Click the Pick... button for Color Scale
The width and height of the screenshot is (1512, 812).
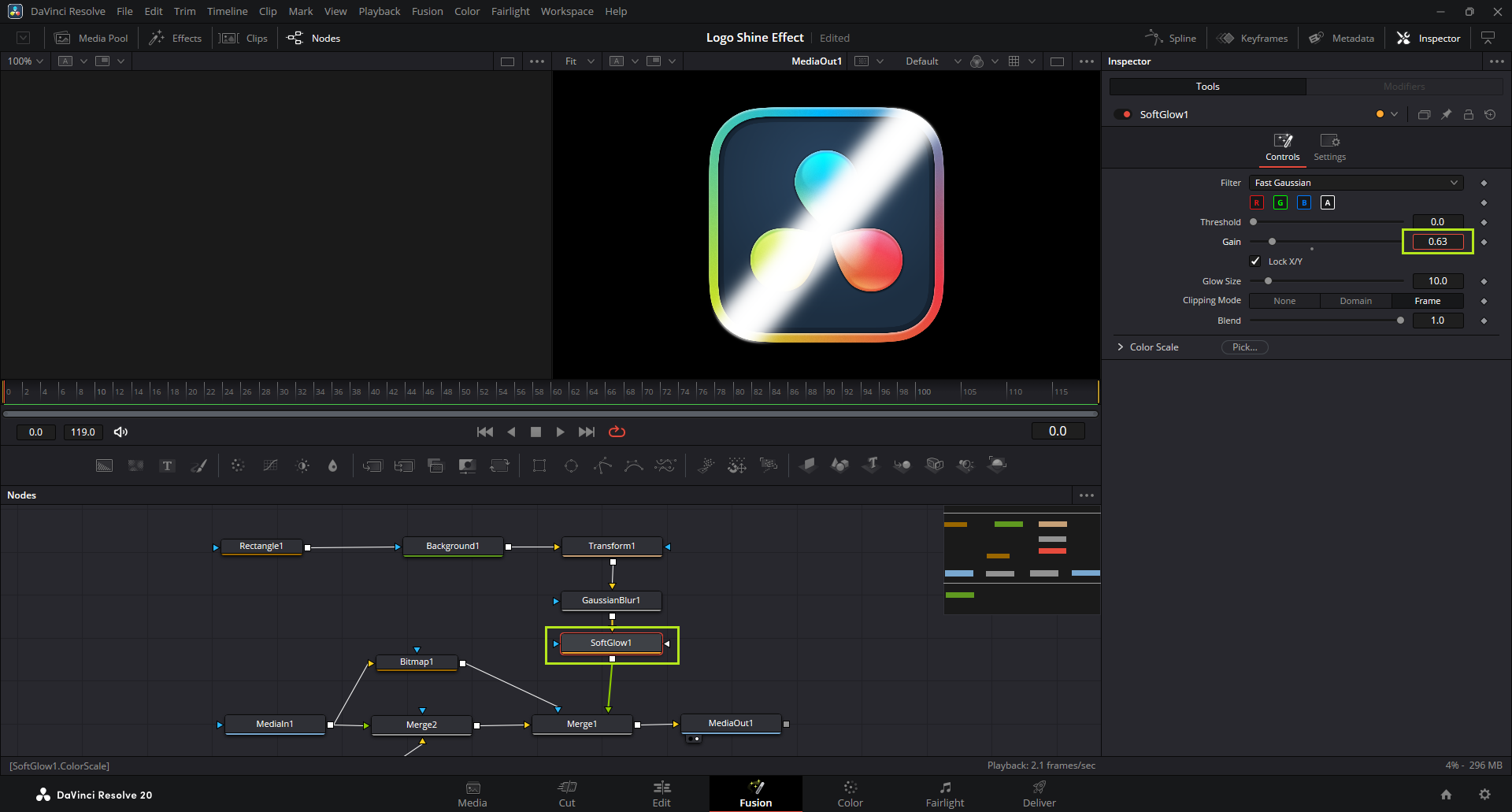coord(1244,347)
